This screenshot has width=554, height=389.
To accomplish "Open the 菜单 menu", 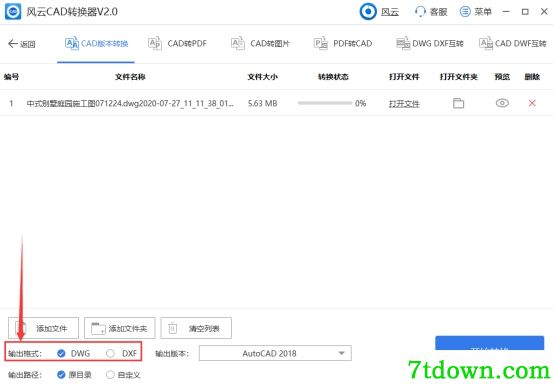I will pyautogui.click(x=476, y=12).
